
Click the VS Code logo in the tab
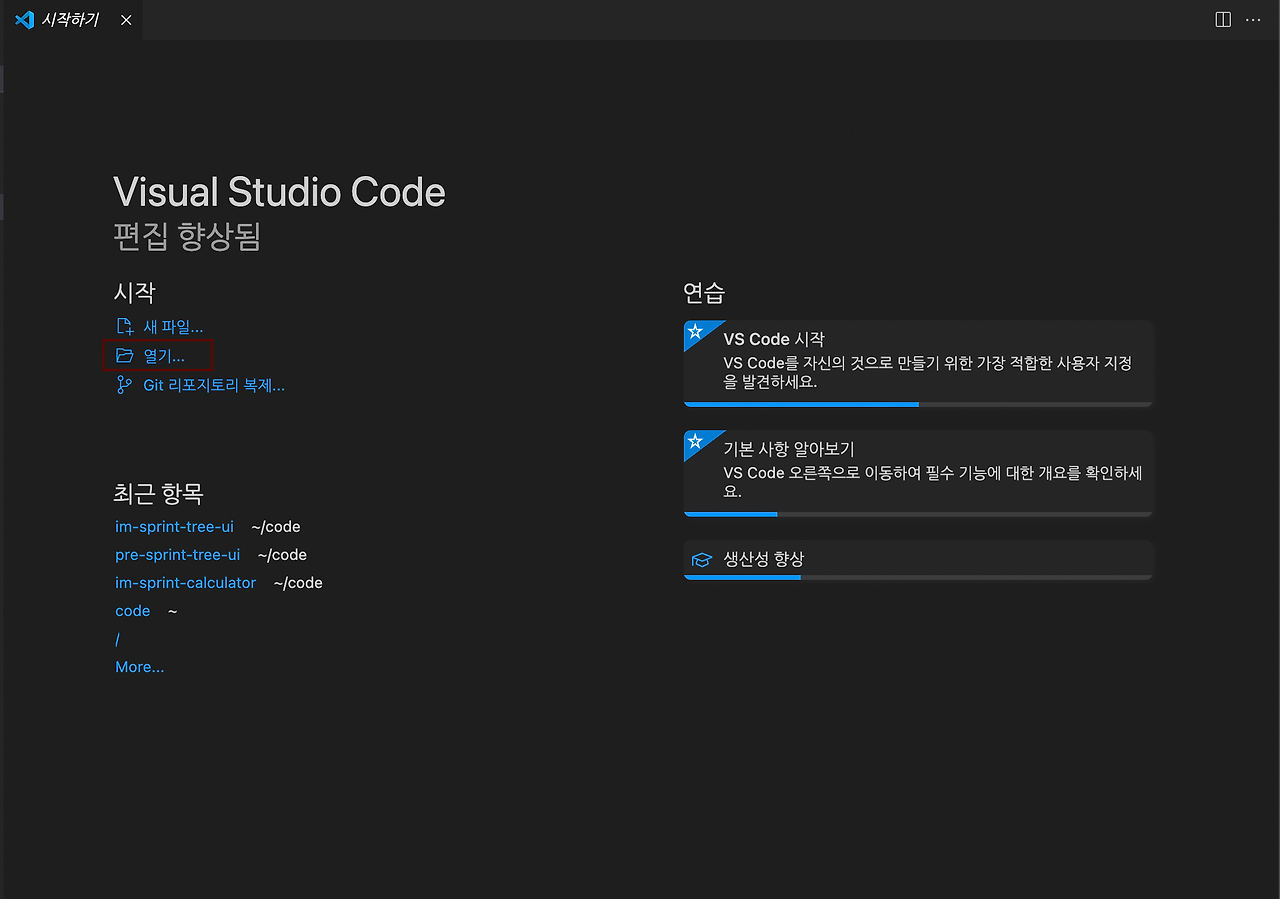25,20
